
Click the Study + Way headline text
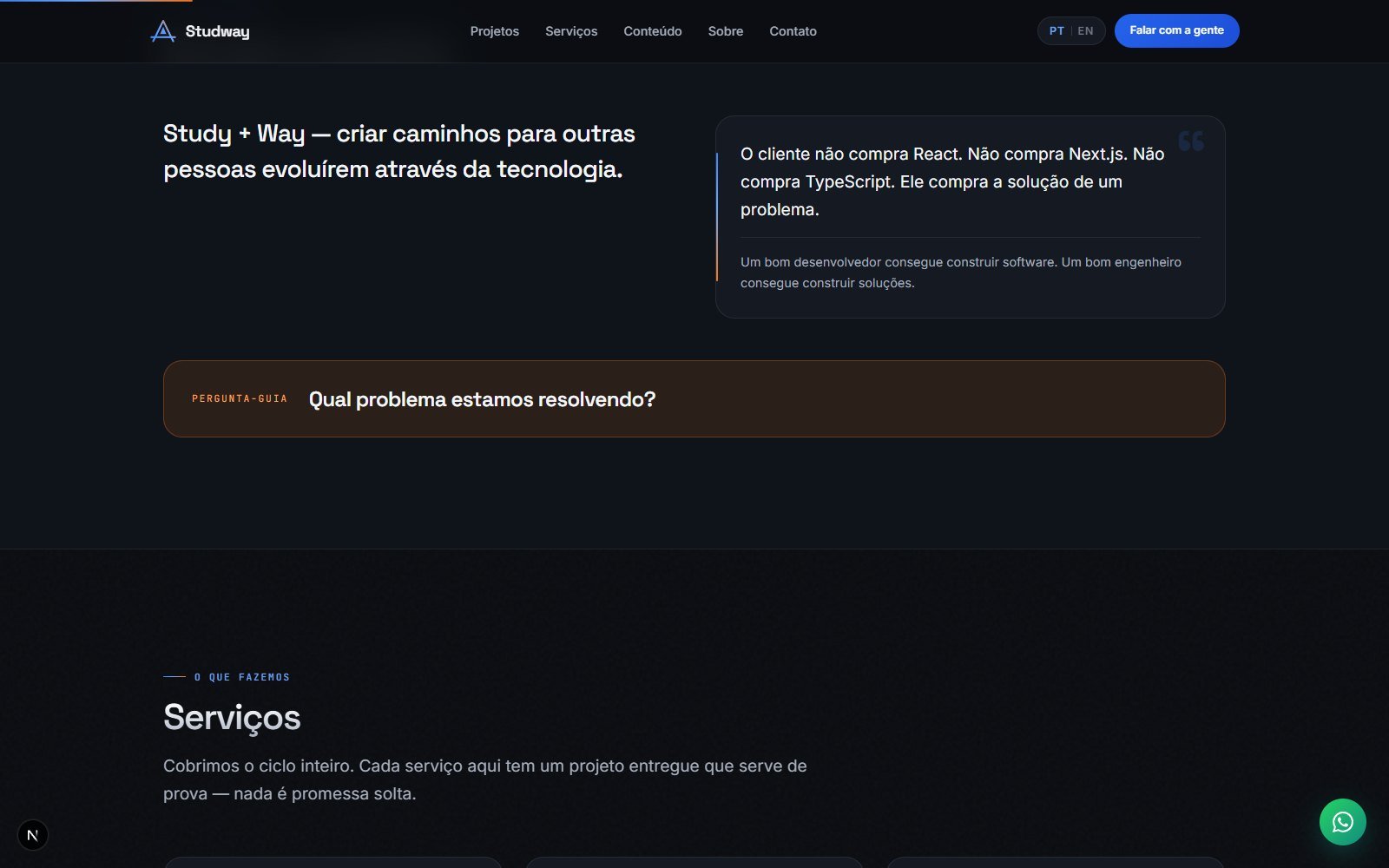point(399,151)
